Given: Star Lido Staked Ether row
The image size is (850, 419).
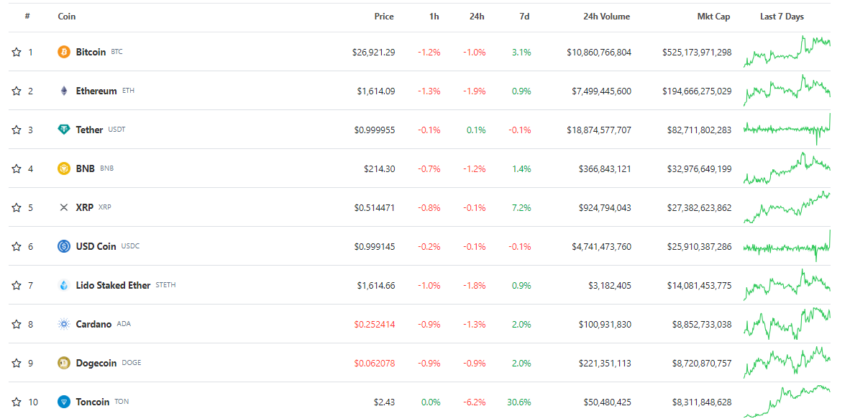Looking at the screenshot, I should pos(16,285).
